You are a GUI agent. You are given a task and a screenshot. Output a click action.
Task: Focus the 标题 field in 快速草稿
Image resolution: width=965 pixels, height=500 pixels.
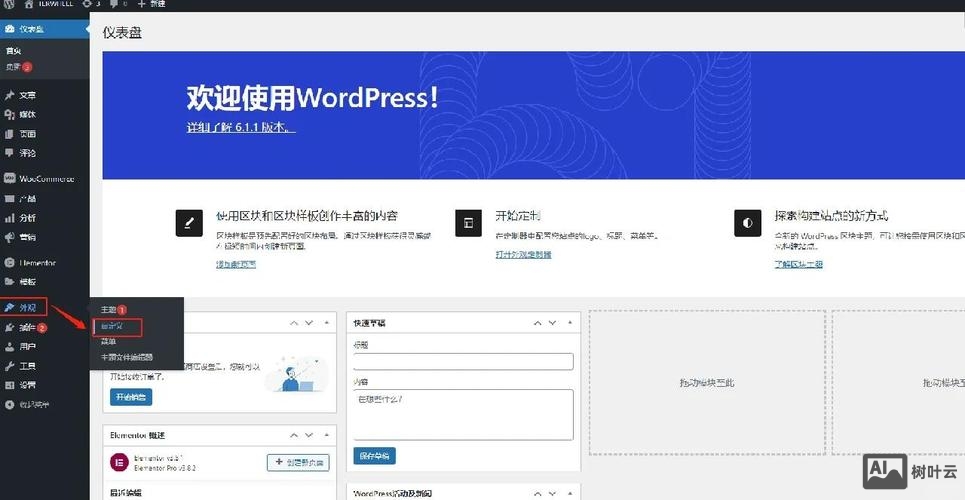tap(463, 361)
